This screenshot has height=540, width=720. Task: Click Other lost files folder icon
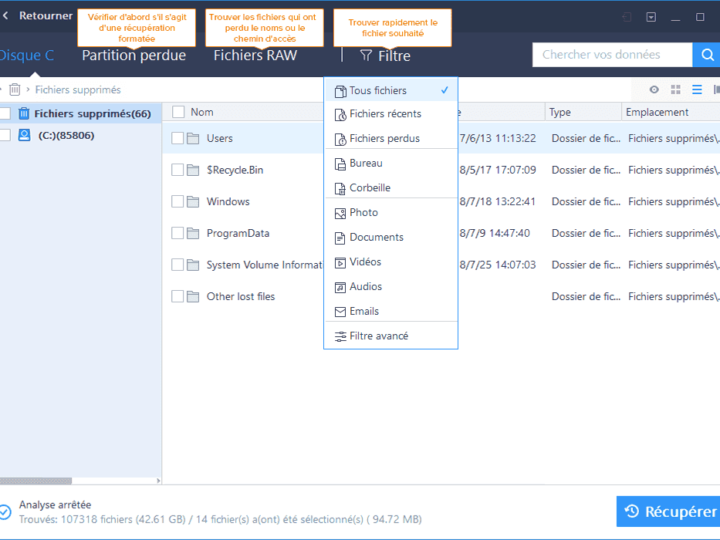[x=193, y=297]
